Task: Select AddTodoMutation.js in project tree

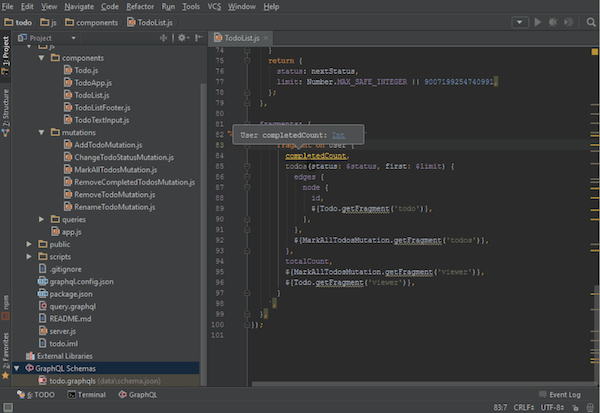Action: 107,145
